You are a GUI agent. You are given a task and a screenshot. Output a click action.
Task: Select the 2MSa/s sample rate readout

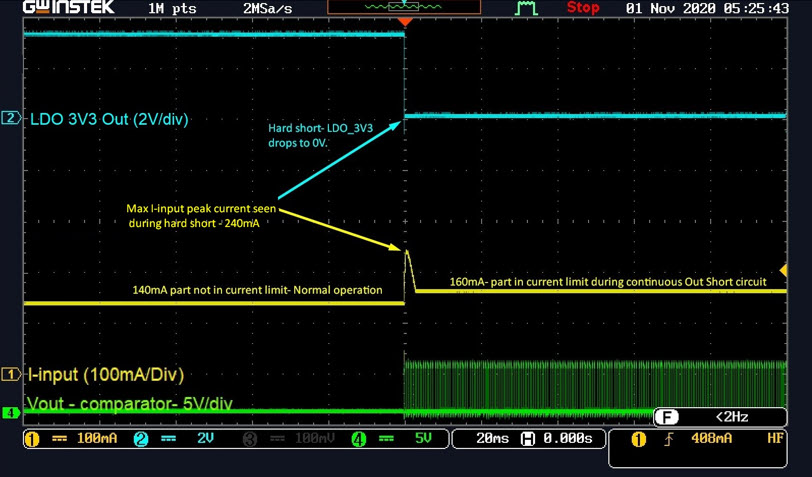click(x=267, y=8)
